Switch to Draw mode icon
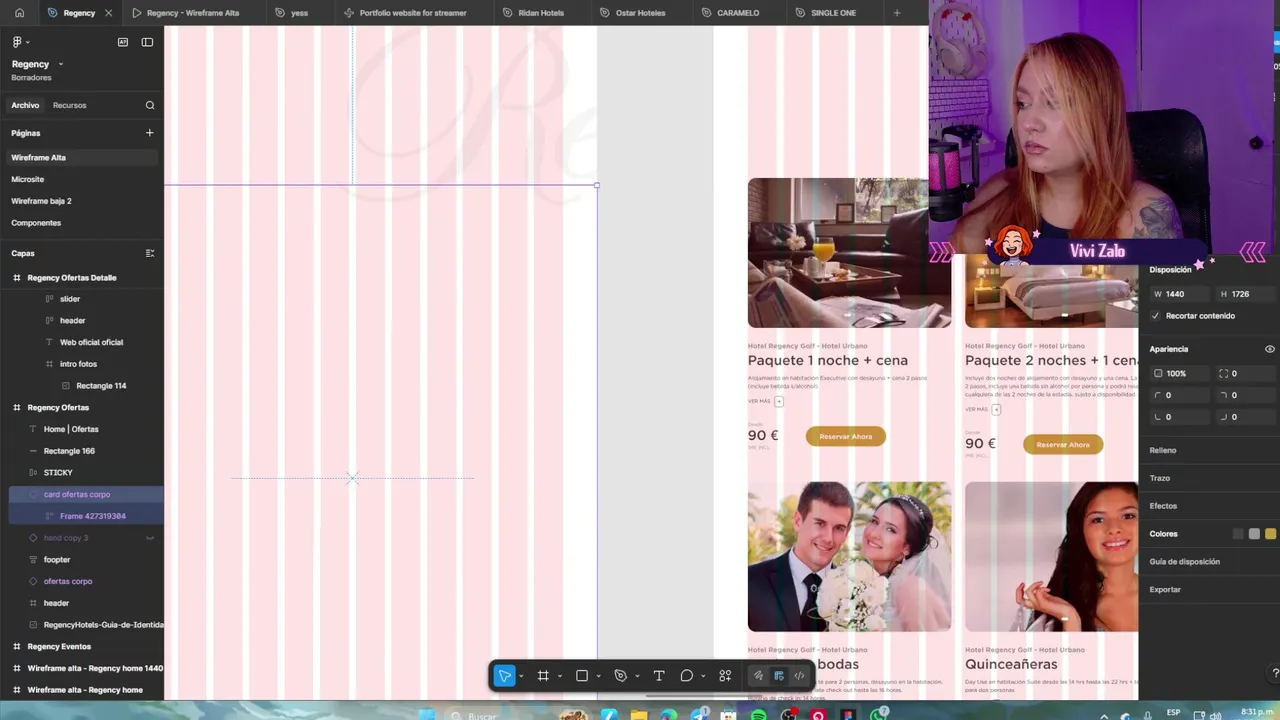The height and width of the screenshot is (720, 1280). (x=758, y=676)
